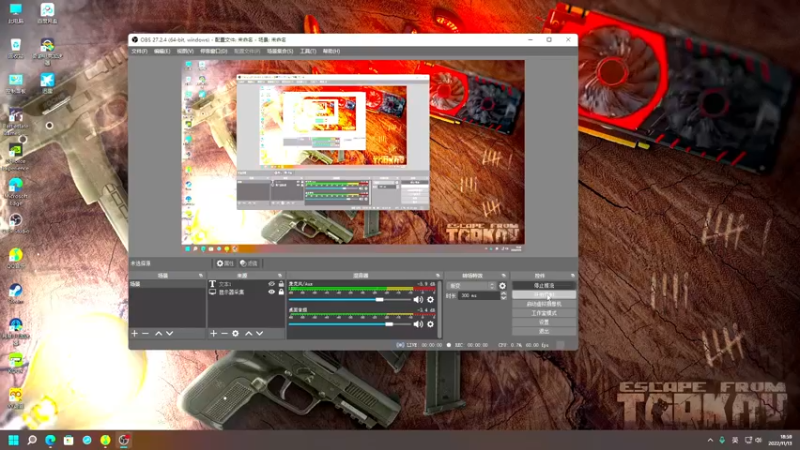Click the 设置 settings button
The image size is (800, 450).
pos(544,322)
